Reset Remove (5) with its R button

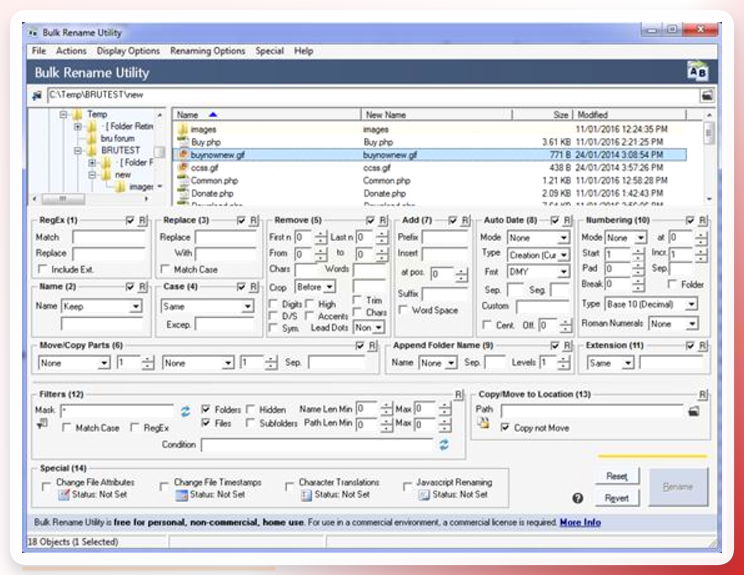coord(383,221)
